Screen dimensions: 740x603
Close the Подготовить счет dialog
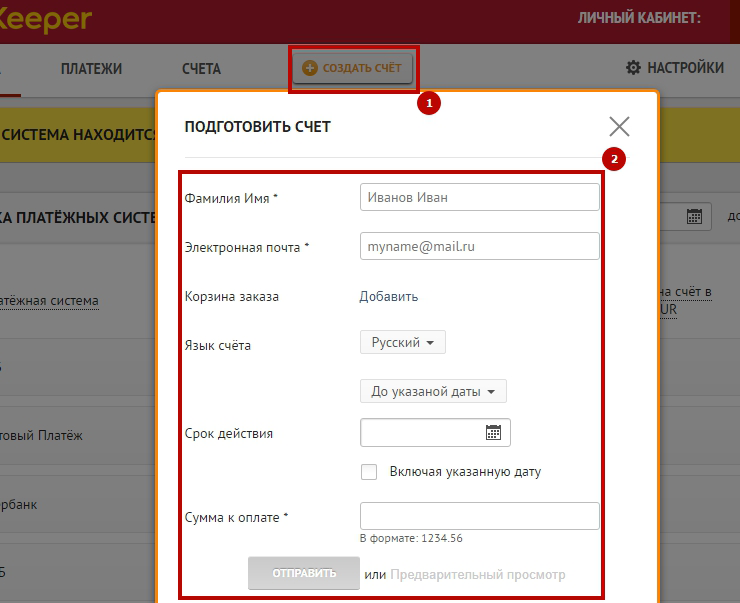(x=619, y=126)
